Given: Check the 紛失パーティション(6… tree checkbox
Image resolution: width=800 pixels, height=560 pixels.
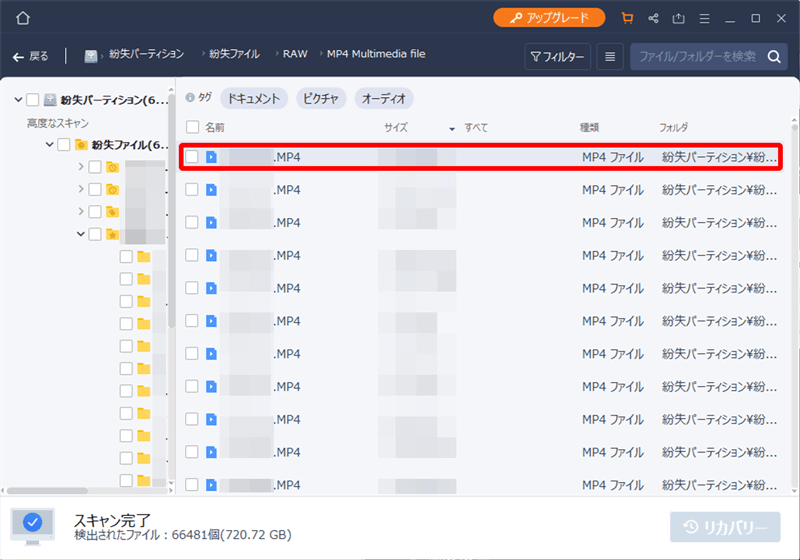Looking at the screenshot, I should [33, 99].
